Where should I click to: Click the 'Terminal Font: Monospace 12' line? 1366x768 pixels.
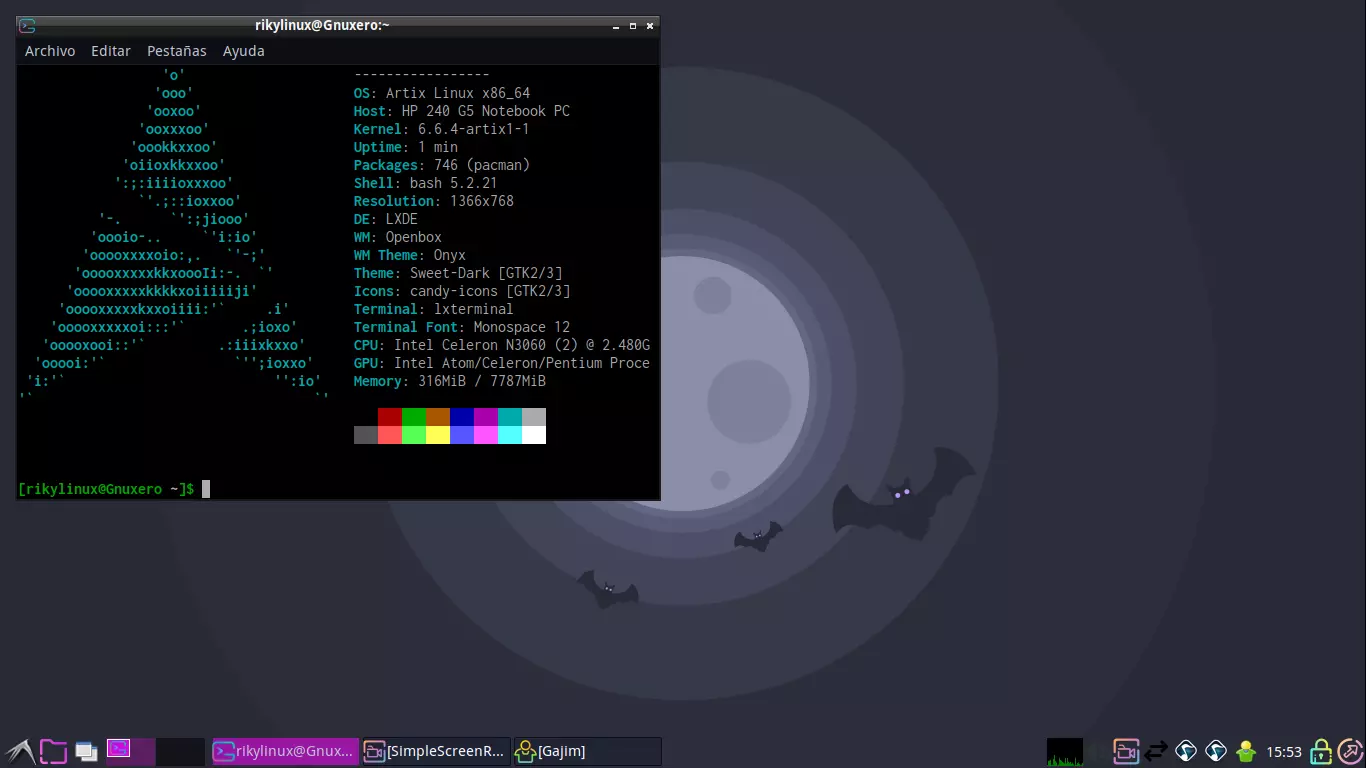click(x=462, y=327)
